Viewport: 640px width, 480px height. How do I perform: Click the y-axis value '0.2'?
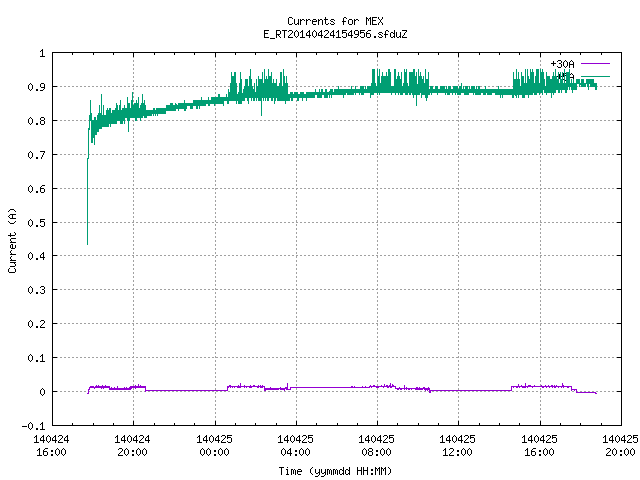point(36,324)
